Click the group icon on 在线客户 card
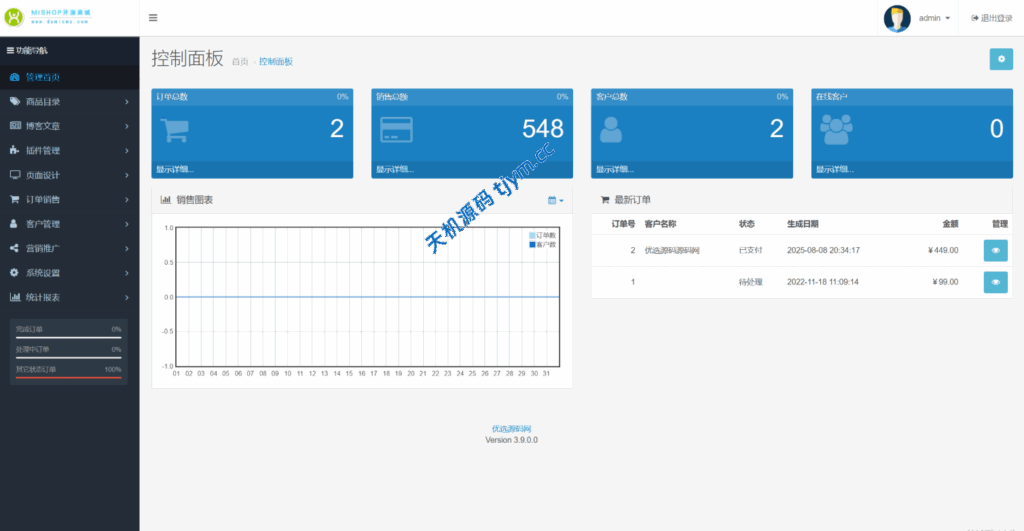This screenshot has height=531, width=1024. coord(836,129)
